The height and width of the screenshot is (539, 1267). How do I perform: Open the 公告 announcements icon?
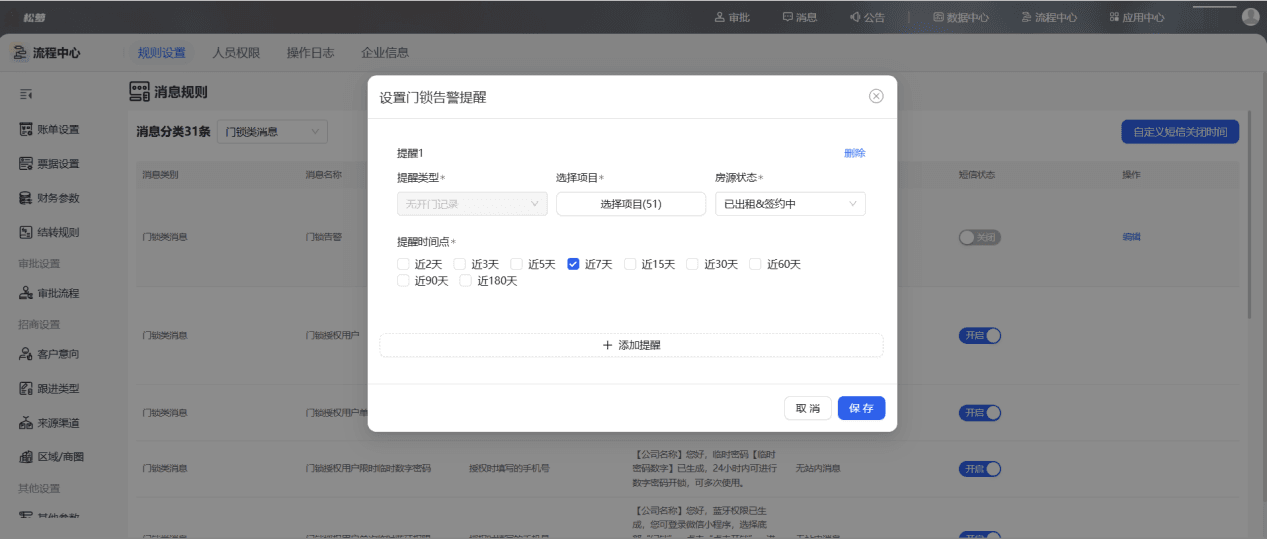(x=855, y=17)
